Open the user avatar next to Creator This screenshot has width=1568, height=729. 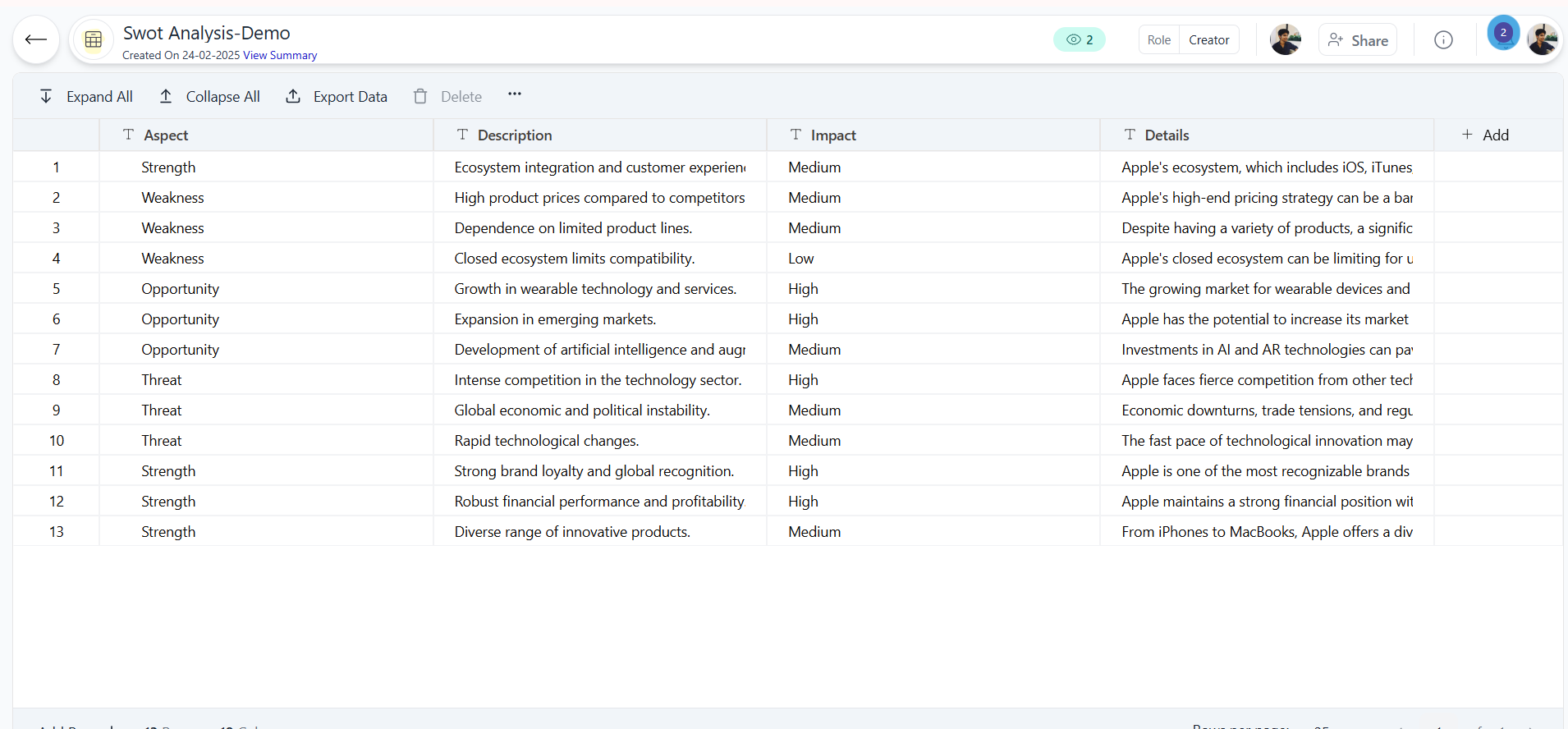1285,39
